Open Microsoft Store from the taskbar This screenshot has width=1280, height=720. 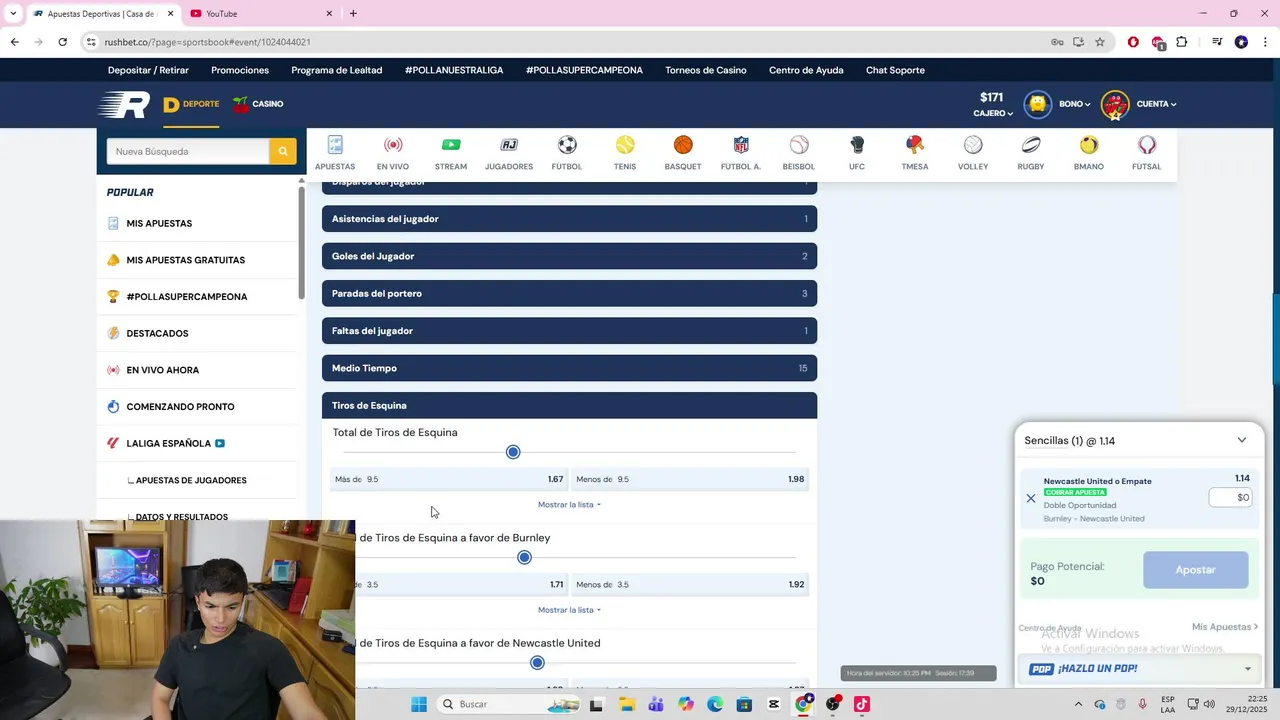744,704
